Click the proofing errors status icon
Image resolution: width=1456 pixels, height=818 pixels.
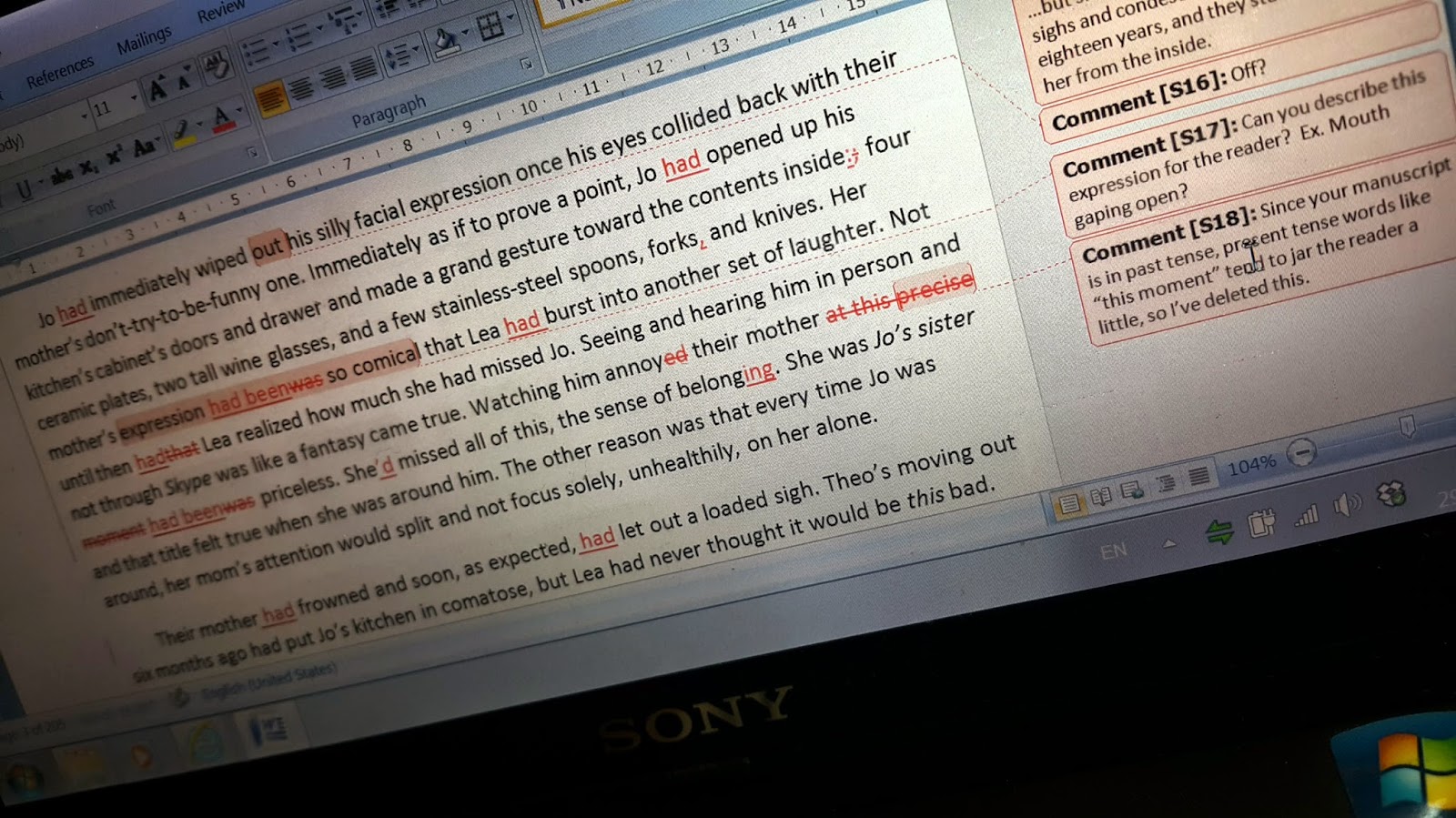pyautogui.click(x=180, y=697)
